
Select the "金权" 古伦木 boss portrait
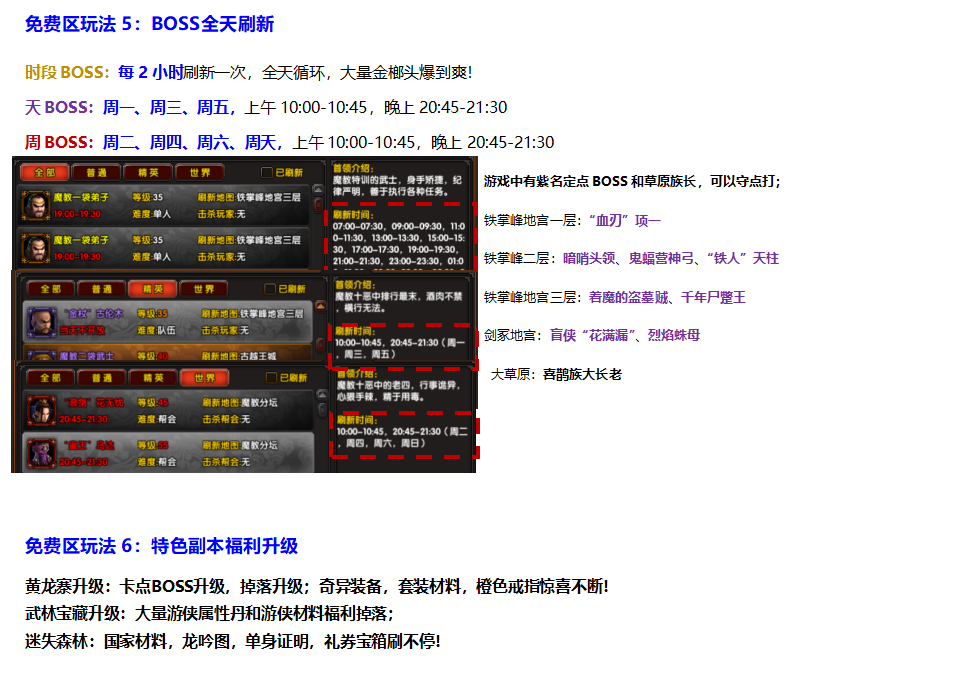click(42, 322)
